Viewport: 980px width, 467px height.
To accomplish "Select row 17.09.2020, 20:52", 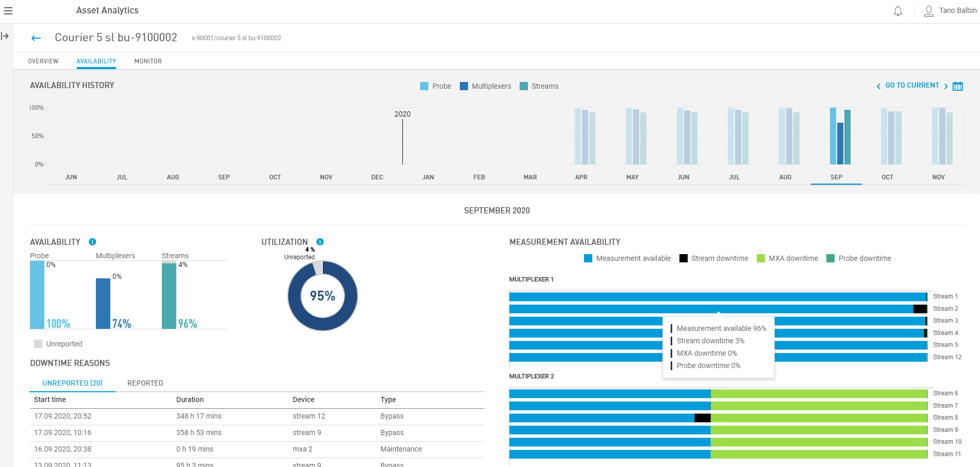I will [257, 416].
